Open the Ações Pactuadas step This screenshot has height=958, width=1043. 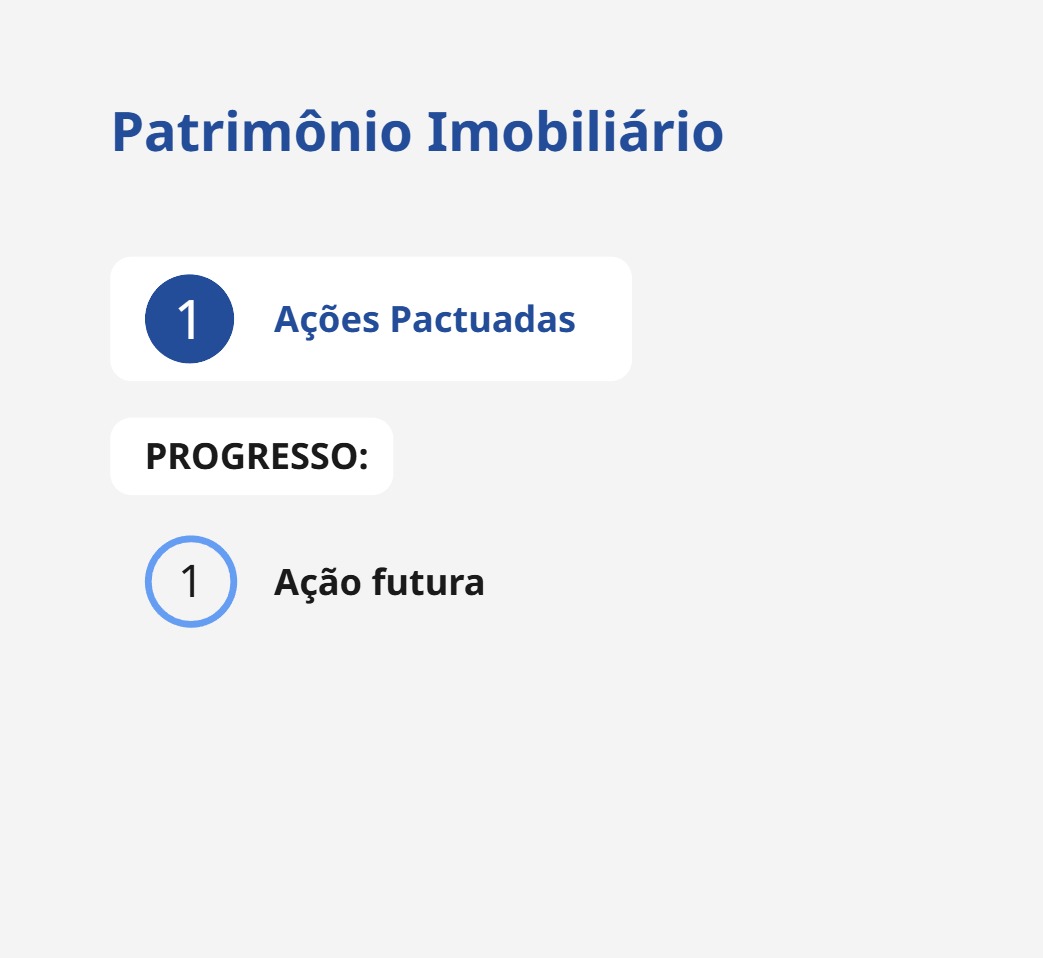pos(424,319)
